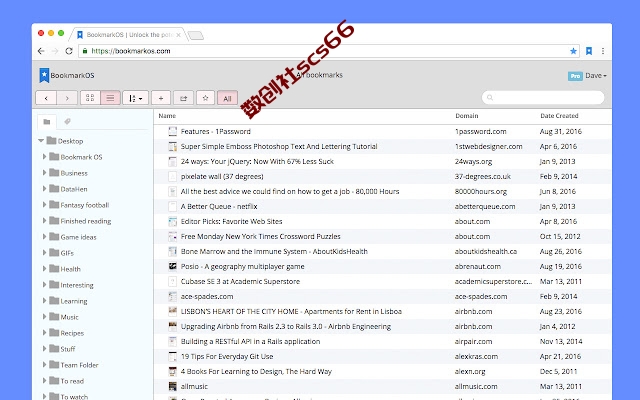Click the star favorites toolbar button
This screenshot has height=400, width=640.
[x=205, y=98]
